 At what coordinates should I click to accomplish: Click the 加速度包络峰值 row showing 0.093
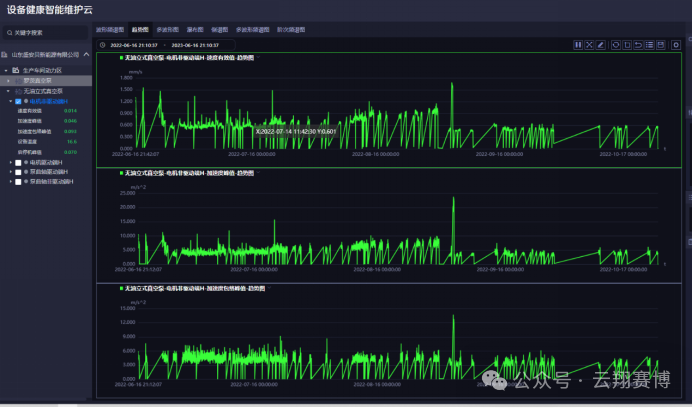tap(47, 132)
